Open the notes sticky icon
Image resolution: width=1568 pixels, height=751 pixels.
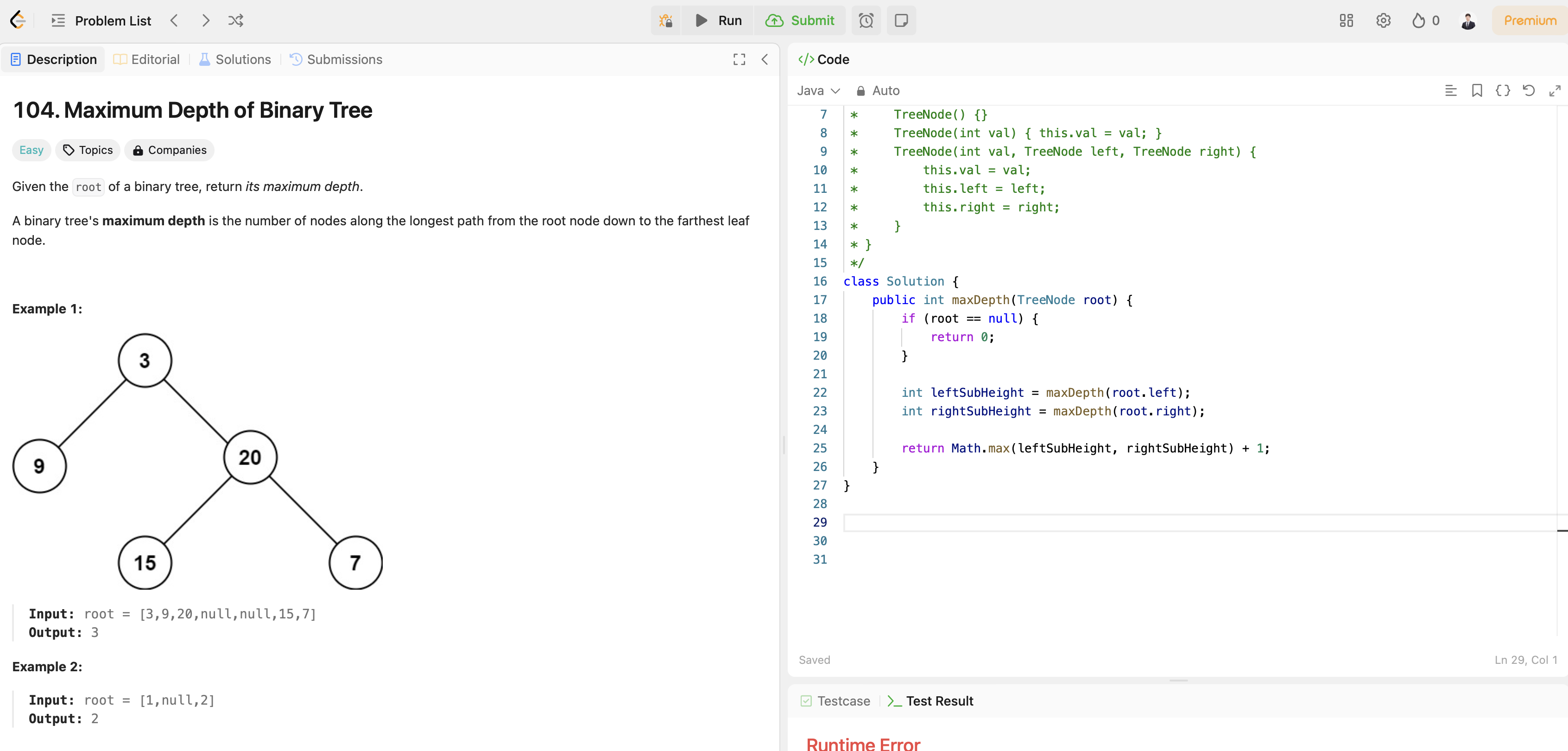pos(901,21)
